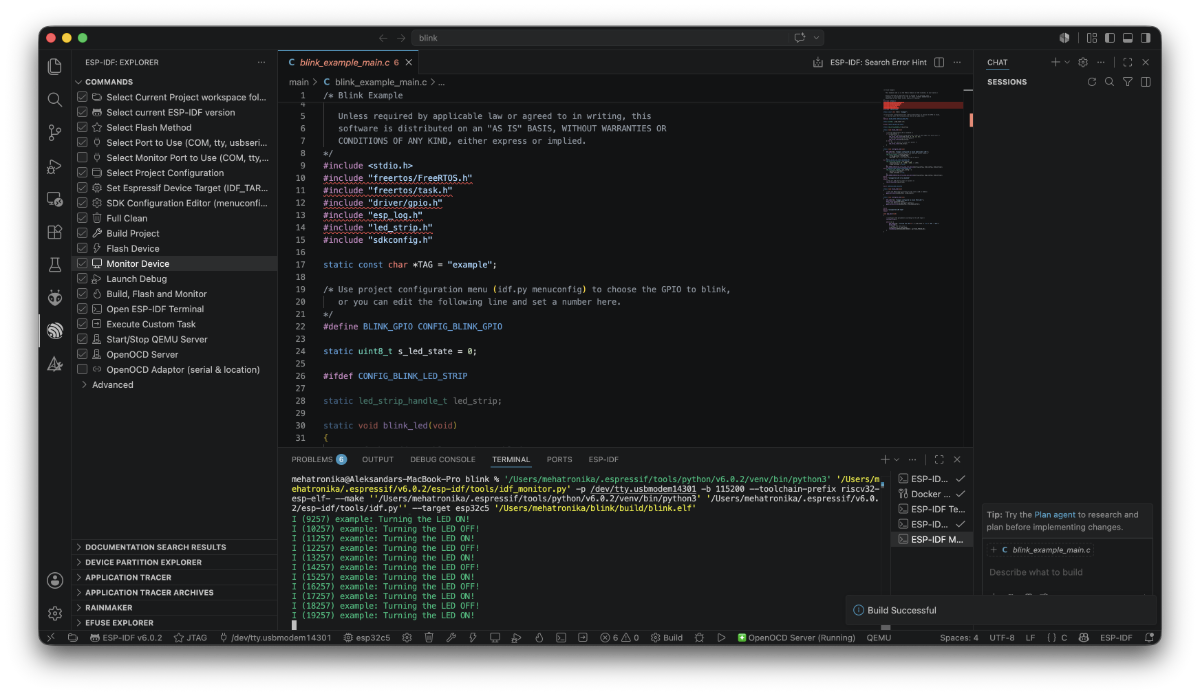Enable checkbox for OpenOCD Adaptor (serial & location)
Screen dimensions: 1200x696
point(83,369)
